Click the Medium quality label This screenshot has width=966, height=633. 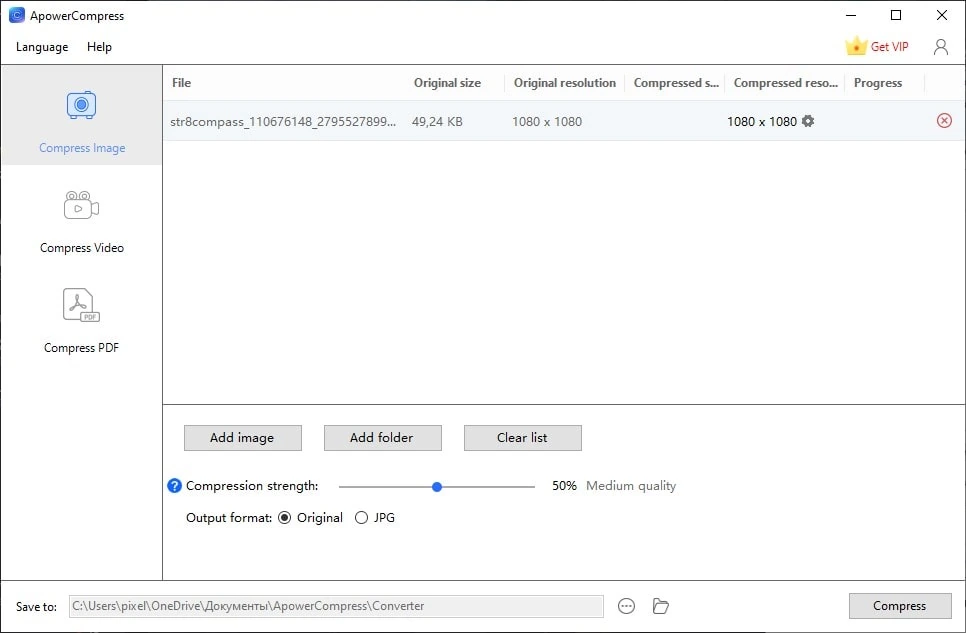coord(631,486)
